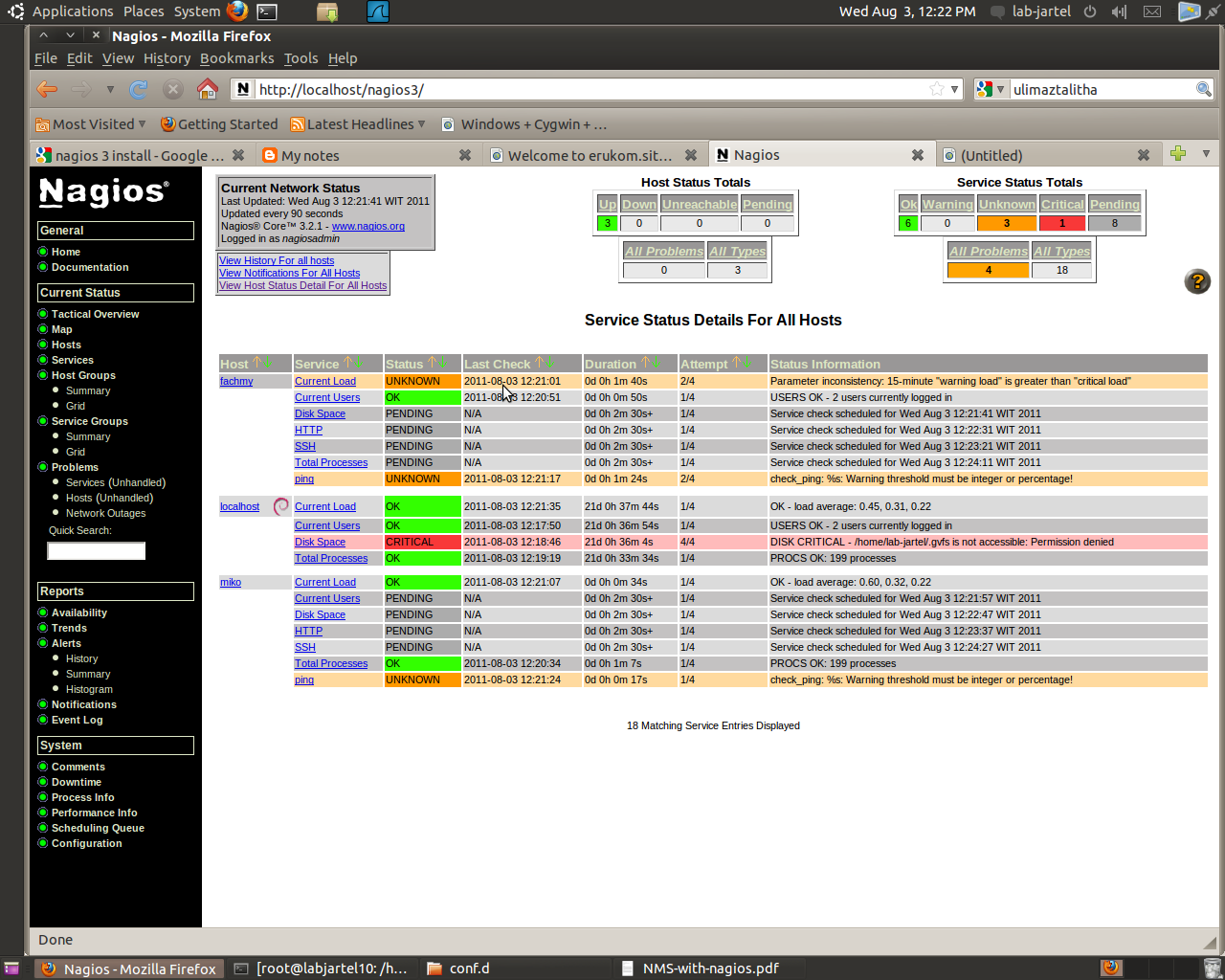This screenshot has height=980, width=1225.
Task: Open the Applications menu in the top panel
Action: click(72, 11)
